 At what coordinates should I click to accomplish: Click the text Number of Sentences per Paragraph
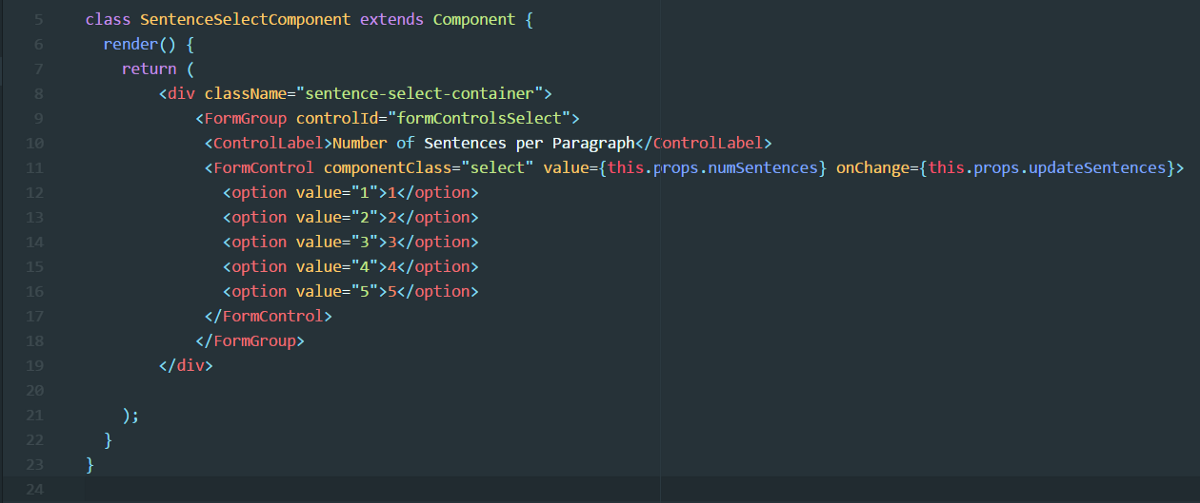click(484, 143)
